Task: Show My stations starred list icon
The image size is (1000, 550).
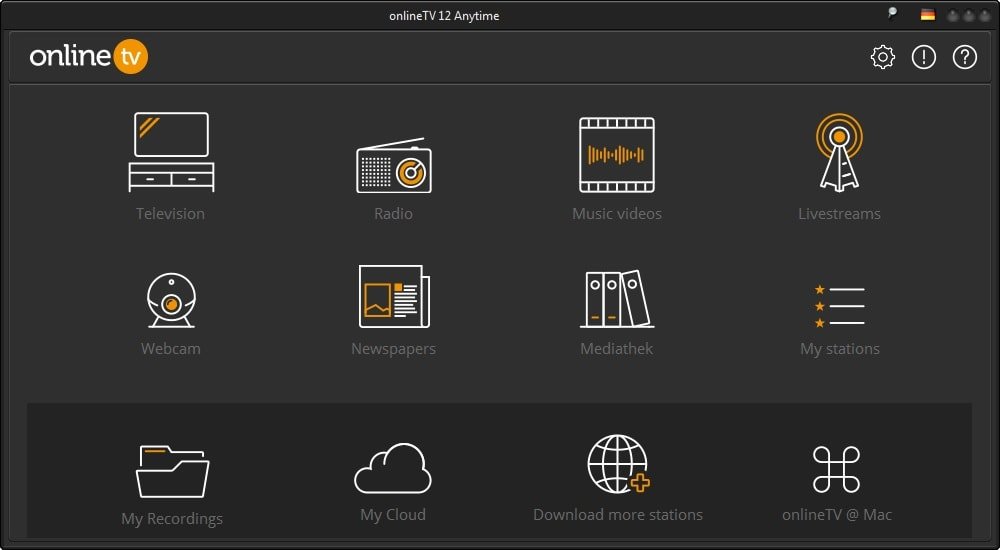Action: (839, 306)
